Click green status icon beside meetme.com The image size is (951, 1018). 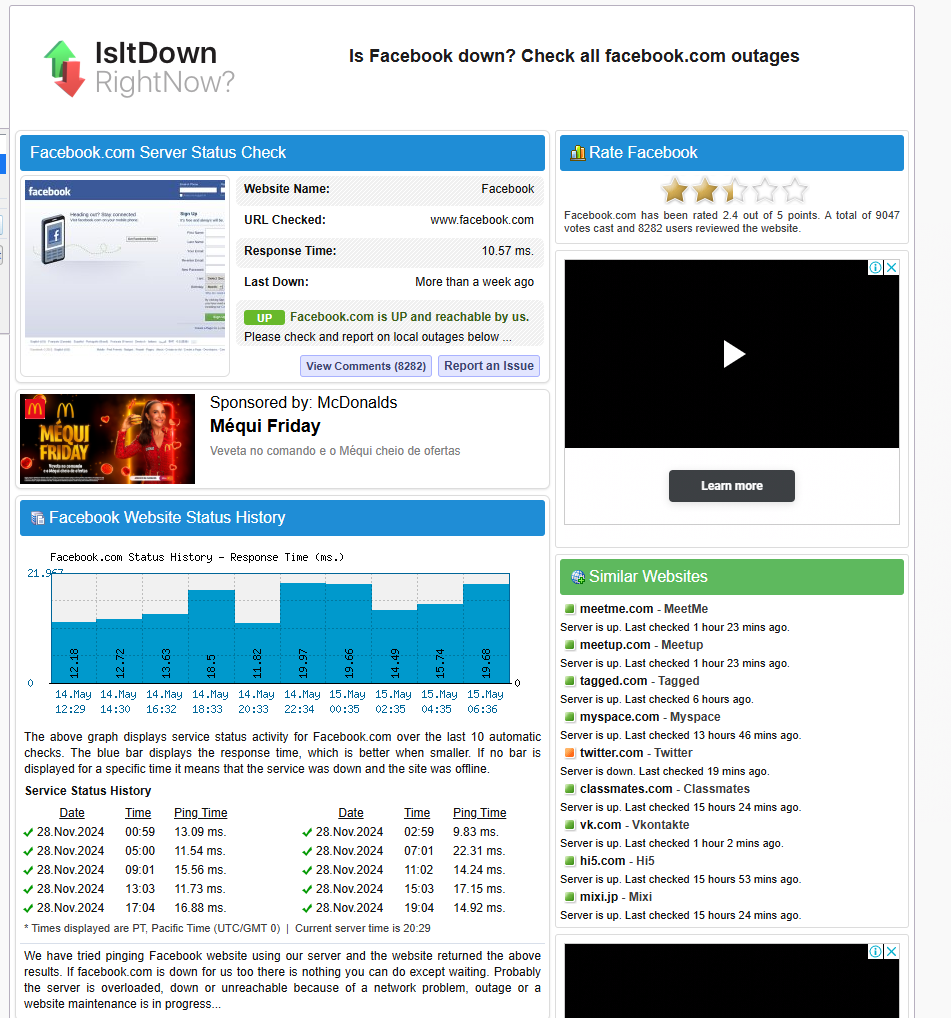click(570, 609)
